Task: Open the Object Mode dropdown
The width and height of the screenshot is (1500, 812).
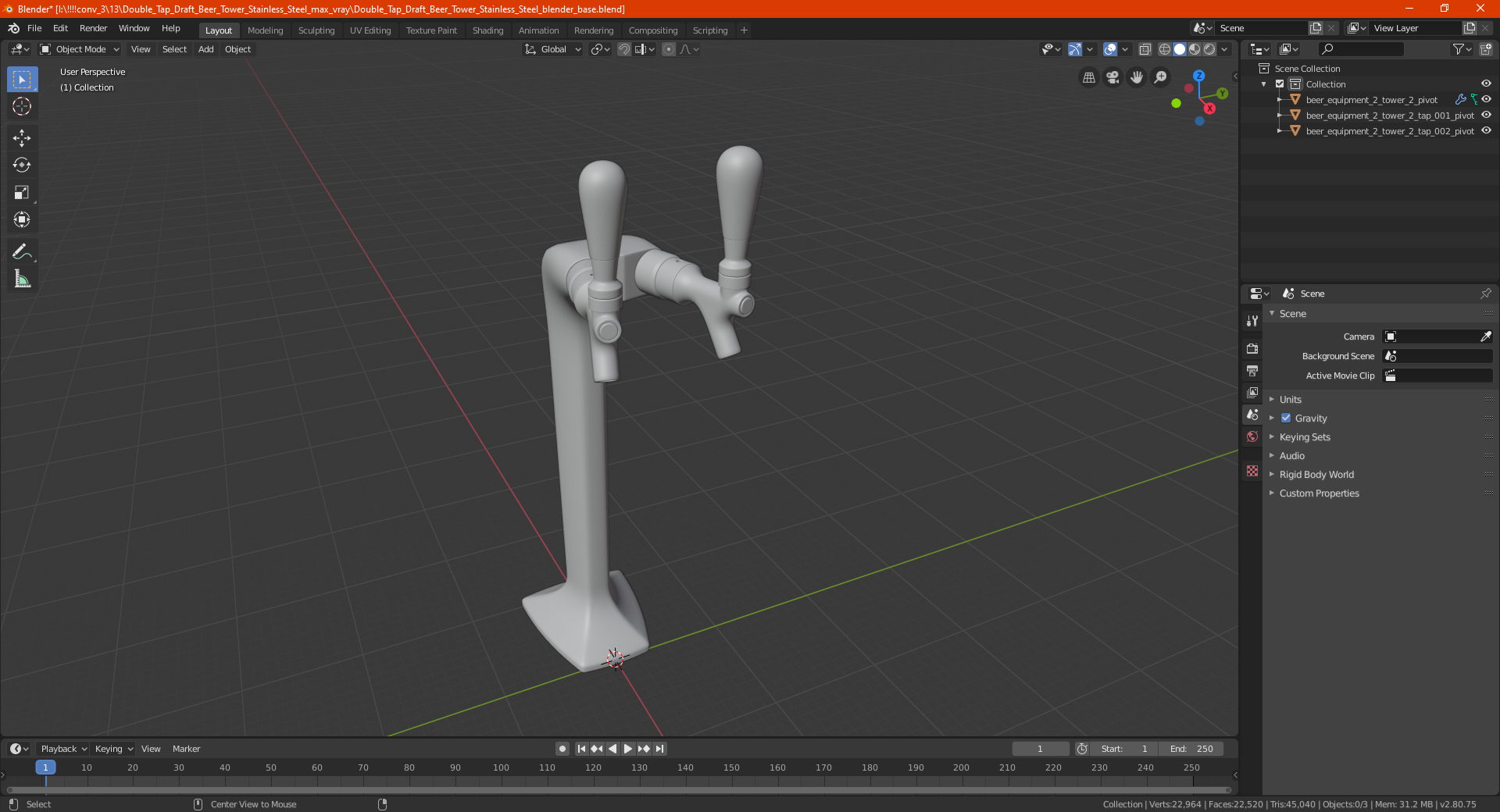Action: coord(80,49)
